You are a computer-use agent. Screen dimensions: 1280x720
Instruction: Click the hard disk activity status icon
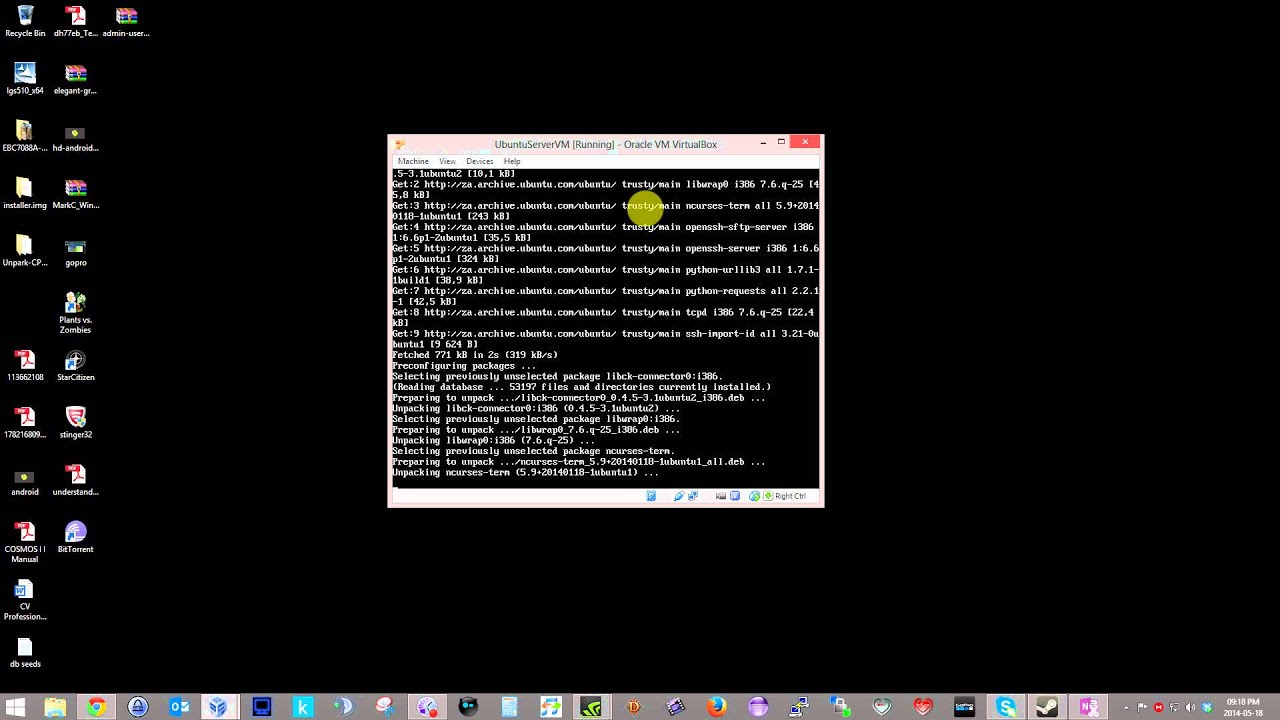[x=651, y=496]
